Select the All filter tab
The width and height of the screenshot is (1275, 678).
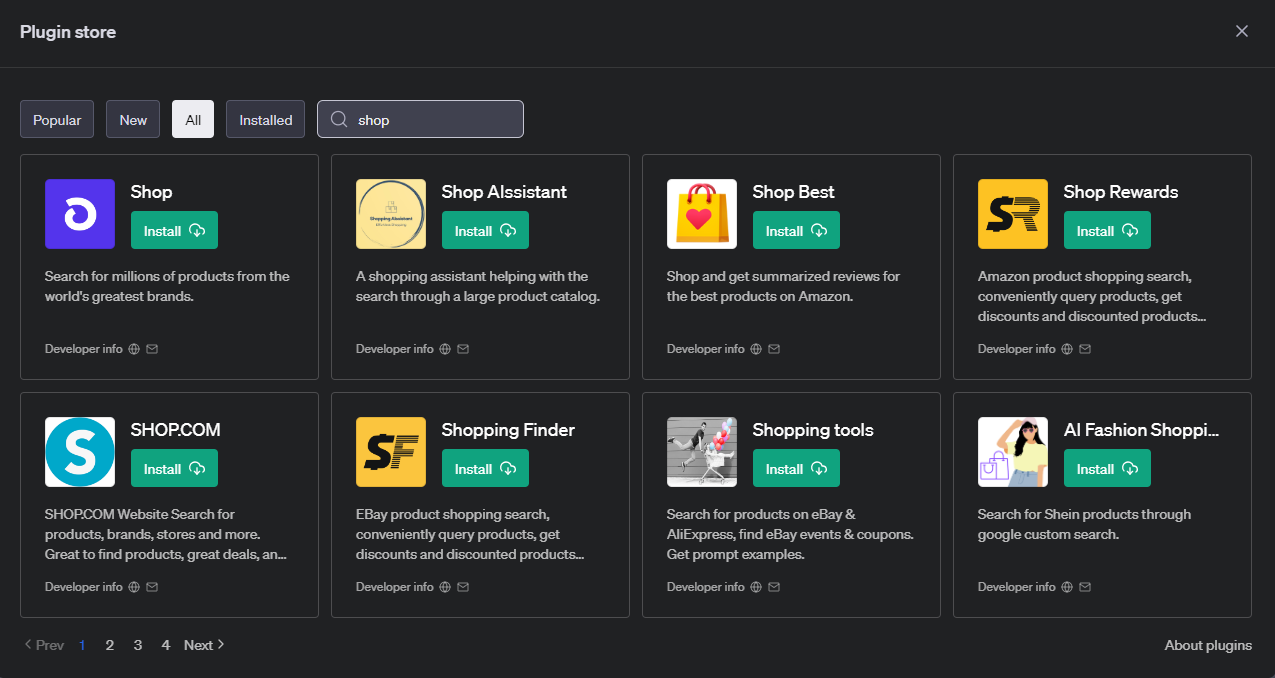pos(193,120)
